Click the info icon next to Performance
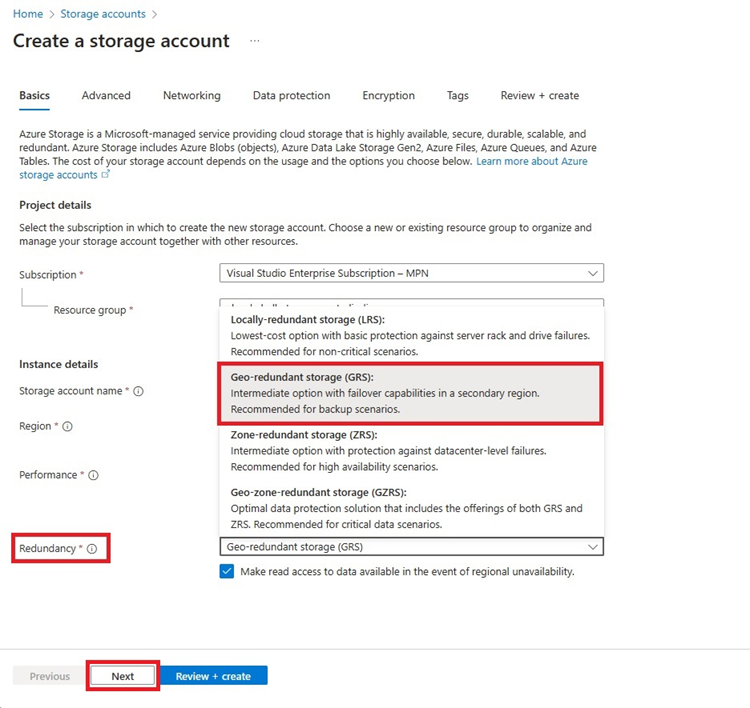Image resolution: width=750 pixels, height=708 pixels. (93, 475)
